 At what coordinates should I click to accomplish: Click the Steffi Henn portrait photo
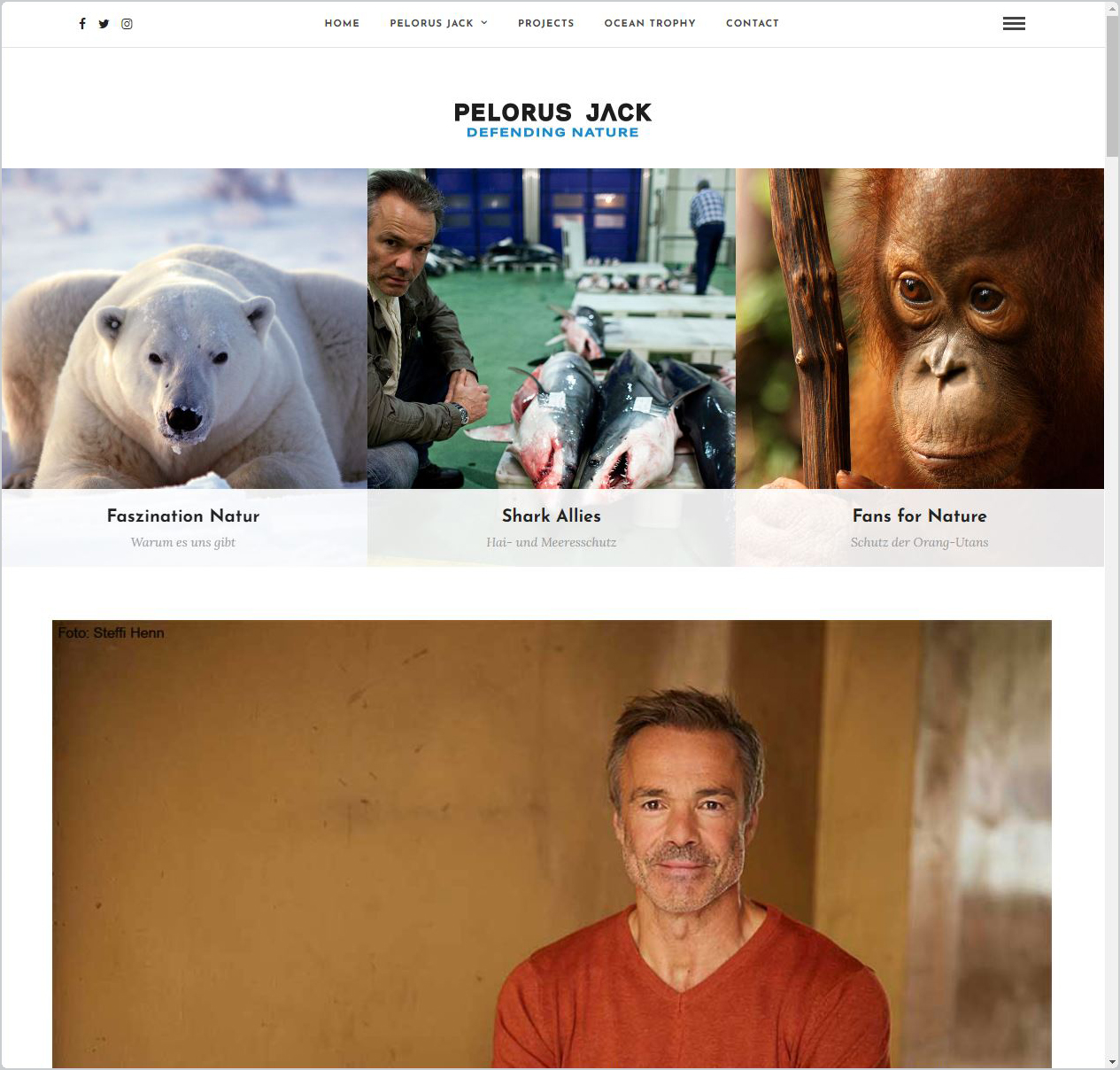[552, 844]
